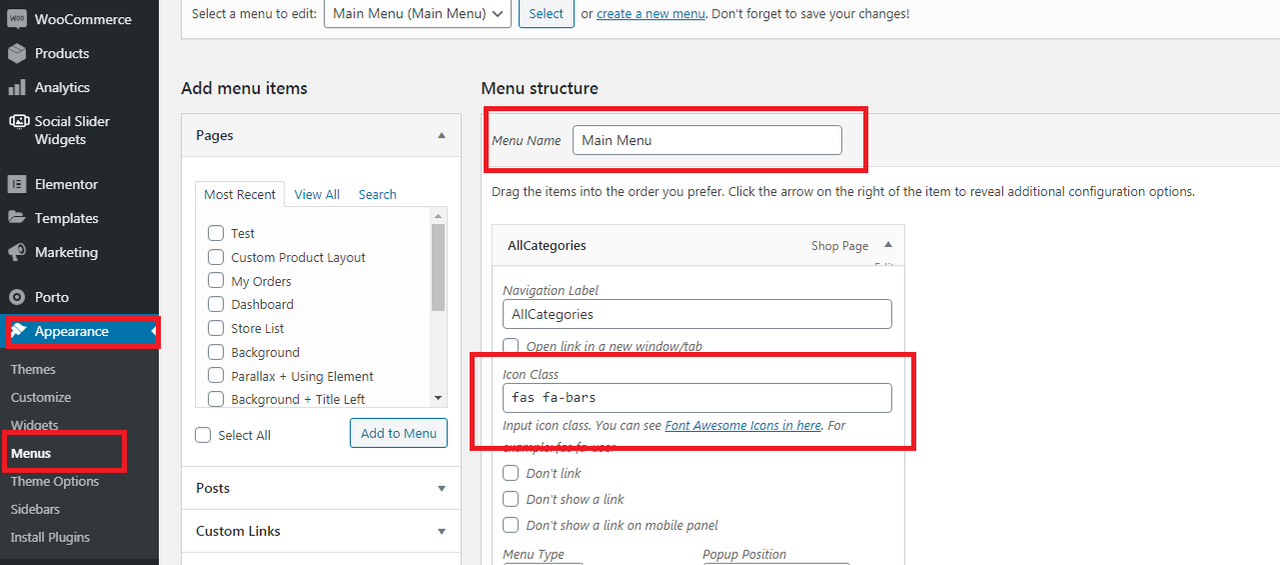Click the Templates folder icon

click(17, 218)
